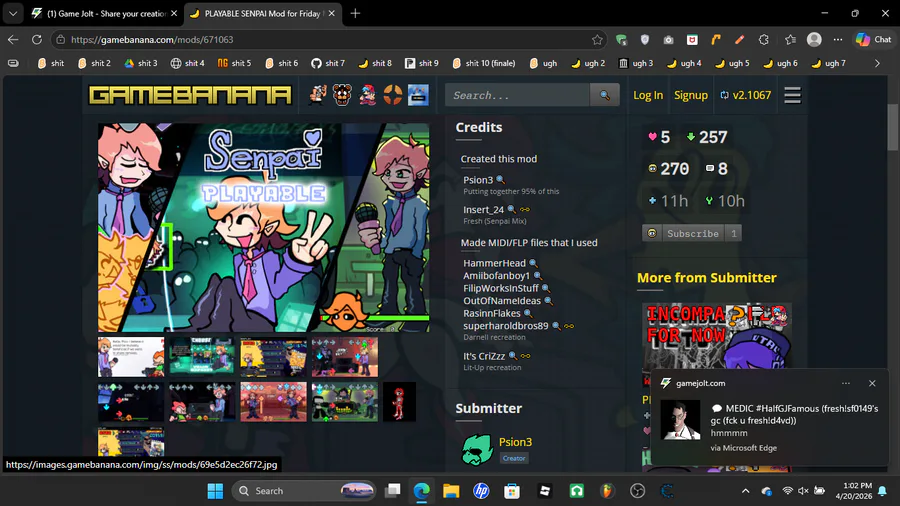Click the link icon beside Insert_24
Screen dimensions: 900x506
point(525,210)
